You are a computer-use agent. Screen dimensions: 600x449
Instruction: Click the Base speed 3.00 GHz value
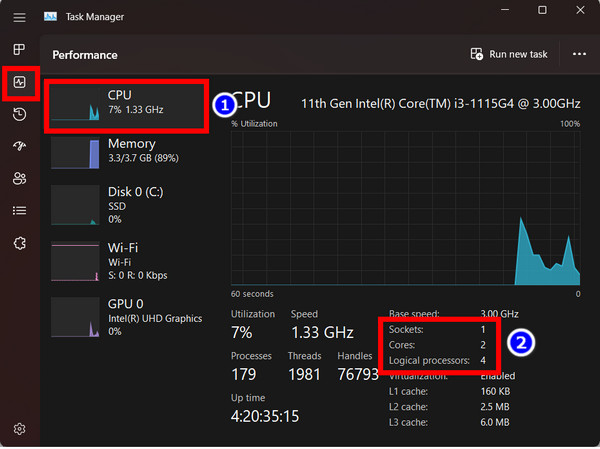499,314
